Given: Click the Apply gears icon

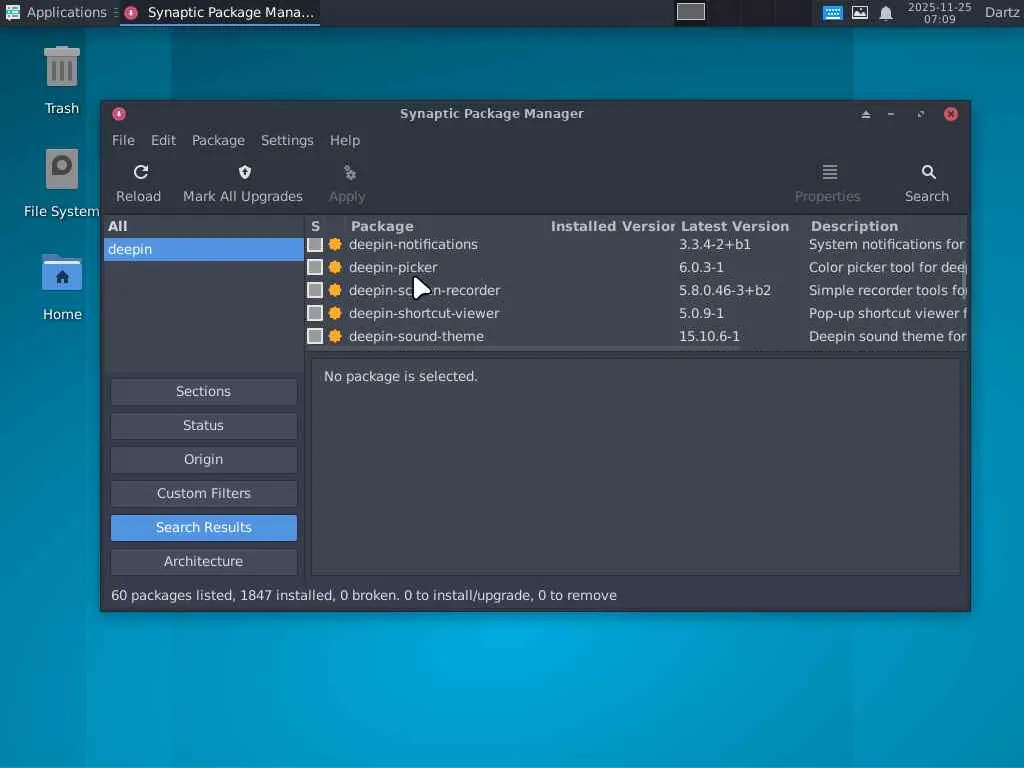Looking at the screenshot, I should (349, 172).
